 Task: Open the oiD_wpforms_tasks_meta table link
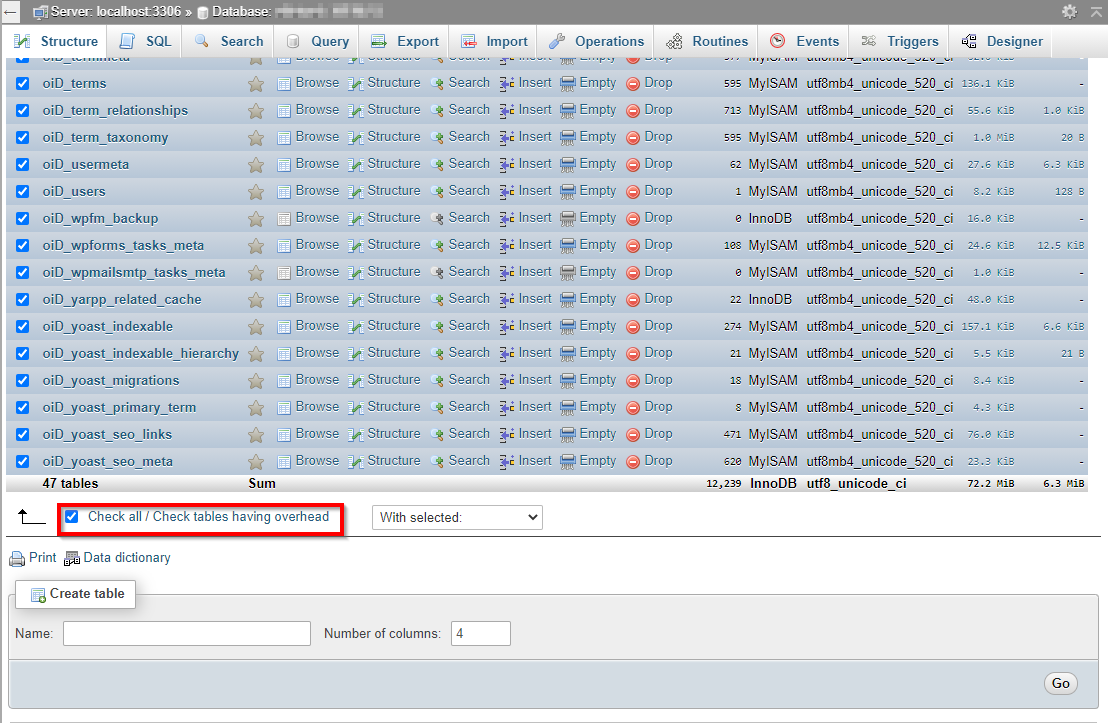pyautogui.click(x=123, y=246)
